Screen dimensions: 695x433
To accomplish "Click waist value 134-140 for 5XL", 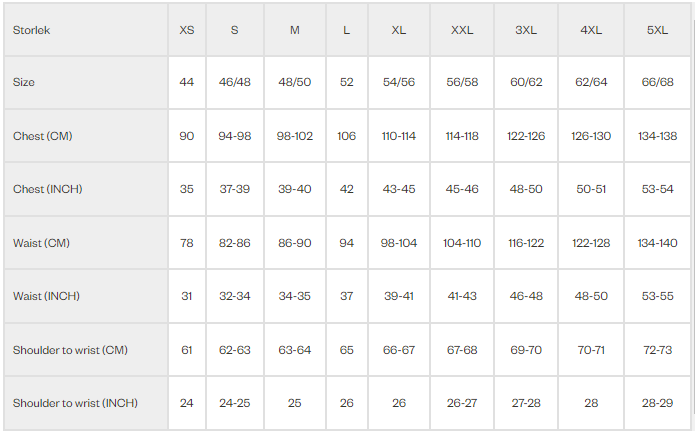I will 657,243.
